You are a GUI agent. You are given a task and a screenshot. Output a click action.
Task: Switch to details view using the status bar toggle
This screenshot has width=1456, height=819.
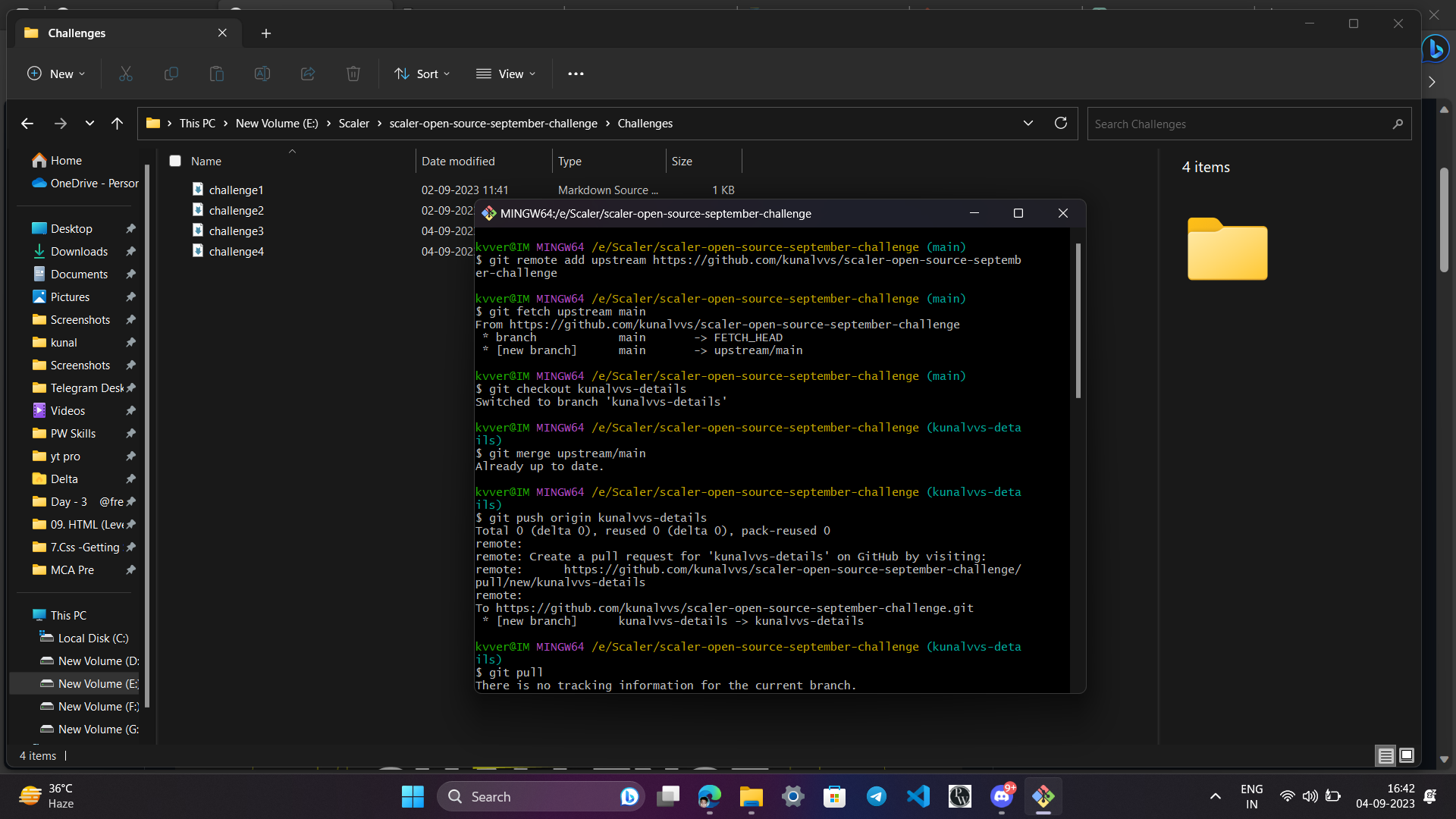tap(1385, 755)
